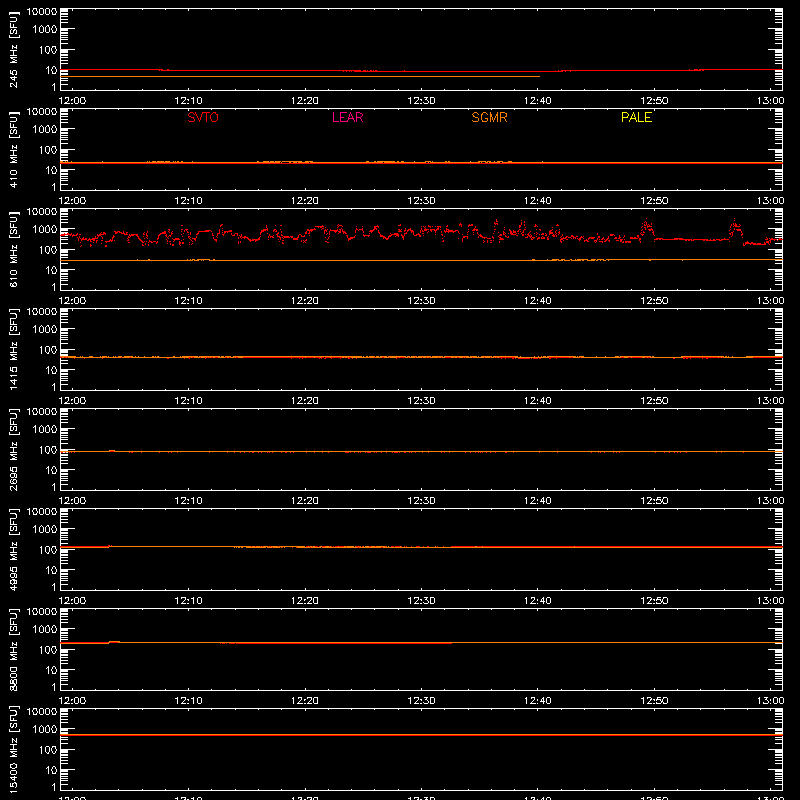Click the 100 y-axis value on 2695 MHz plot
Image resolution: width=800 pixels, height=800 pixels.
point(48,450)
